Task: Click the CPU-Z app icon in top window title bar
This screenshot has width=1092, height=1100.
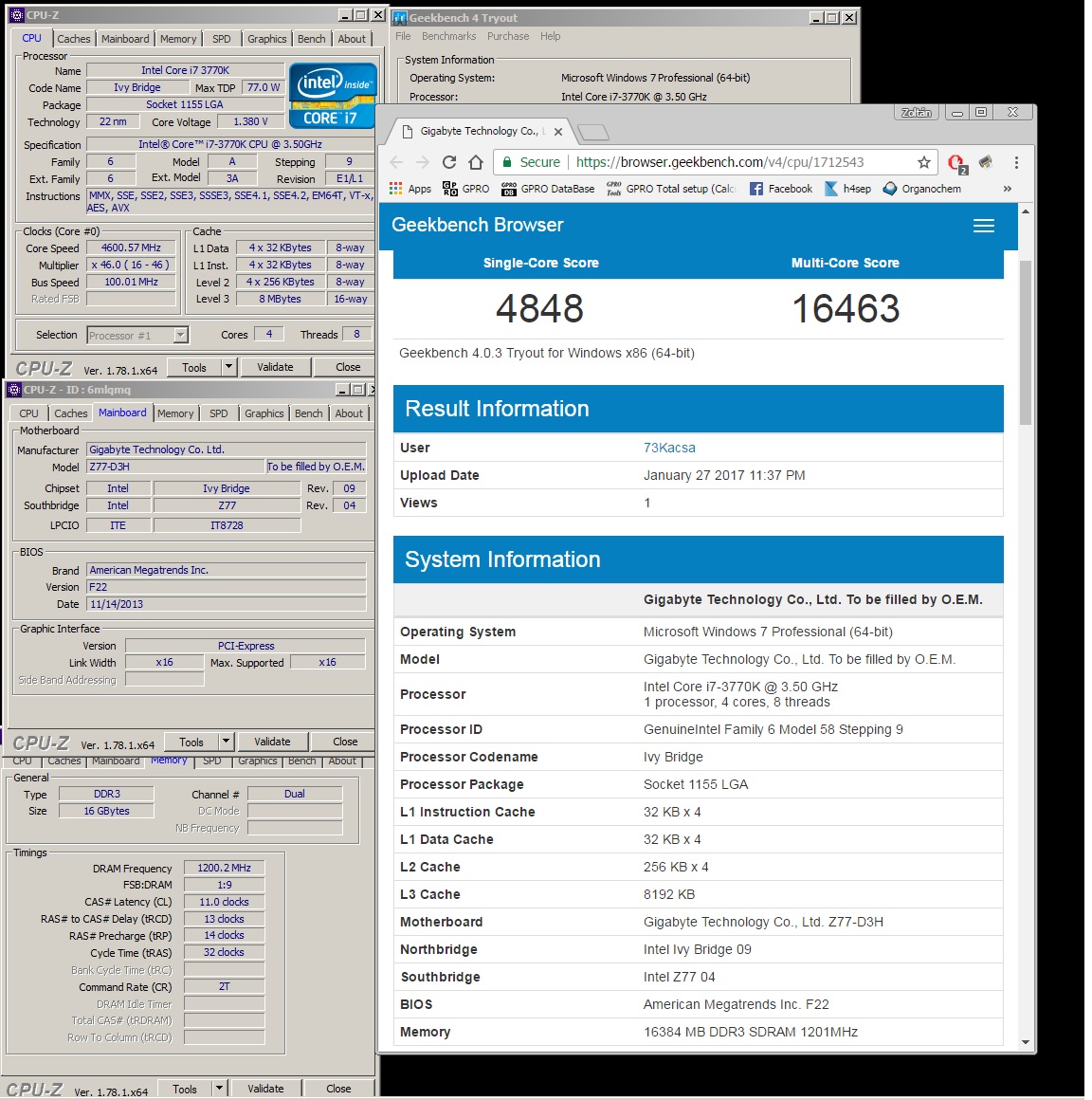Action: (17, 15)
